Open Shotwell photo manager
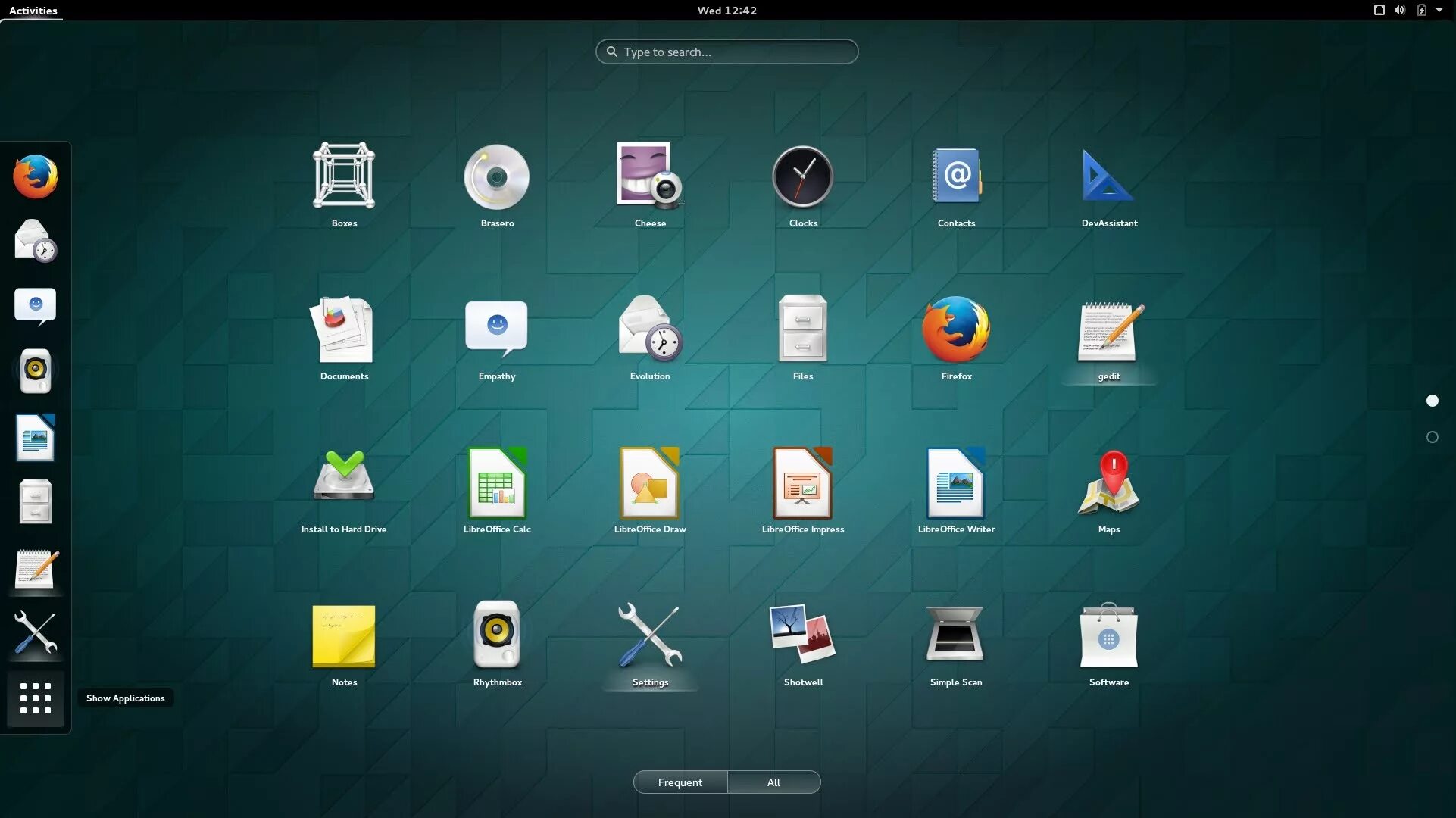The image size is (1456, 818). click(802, 636)
